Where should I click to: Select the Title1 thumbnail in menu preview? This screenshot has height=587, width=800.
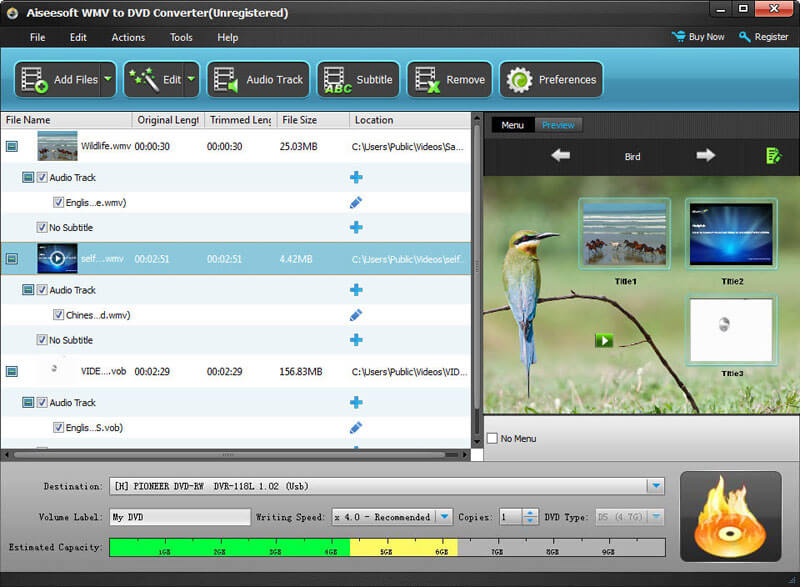624,233
